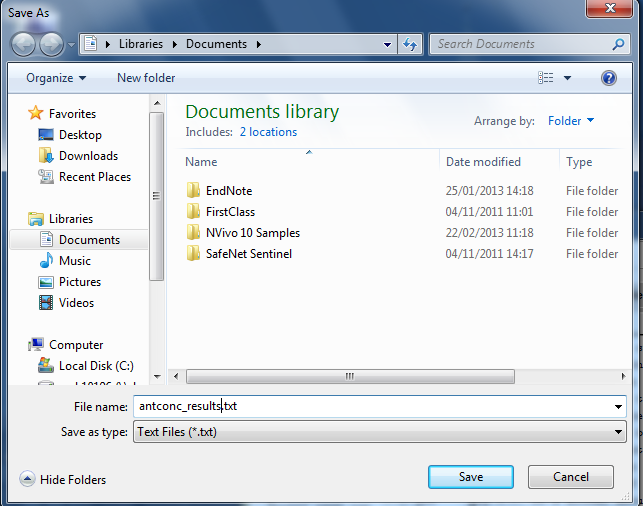
Task: Click the Back navigation arrow button
Action: (x=24, y=44)
